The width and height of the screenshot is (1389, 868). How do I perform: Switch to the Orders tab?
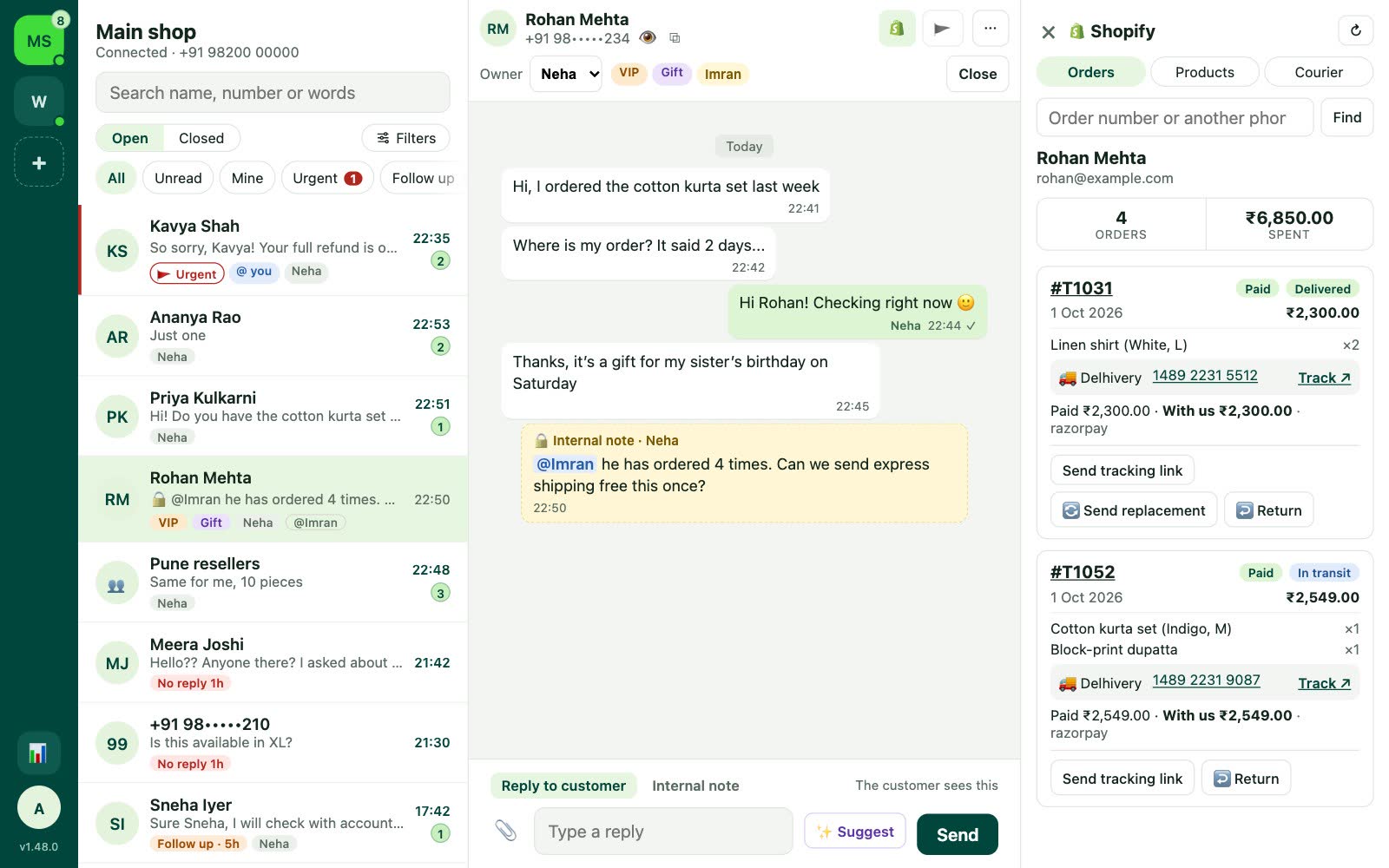tap(1091, 72)
